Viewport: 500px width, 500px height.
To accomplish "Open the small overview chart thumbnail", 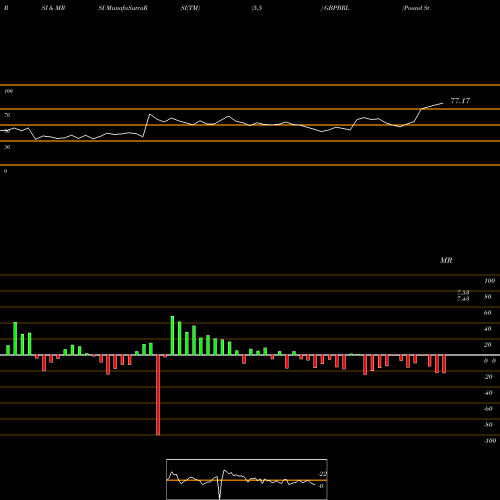I will coord(247,479).
